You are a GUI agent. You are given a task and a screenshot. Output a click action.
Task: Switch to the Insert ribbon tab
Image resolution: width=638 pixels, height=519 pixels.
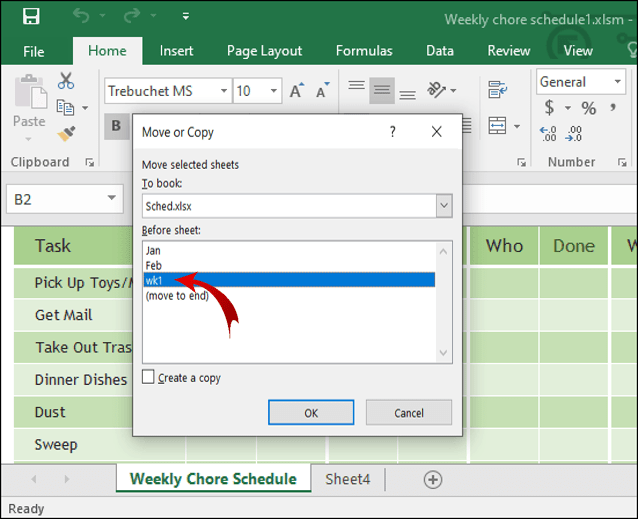tap(176, 51)
